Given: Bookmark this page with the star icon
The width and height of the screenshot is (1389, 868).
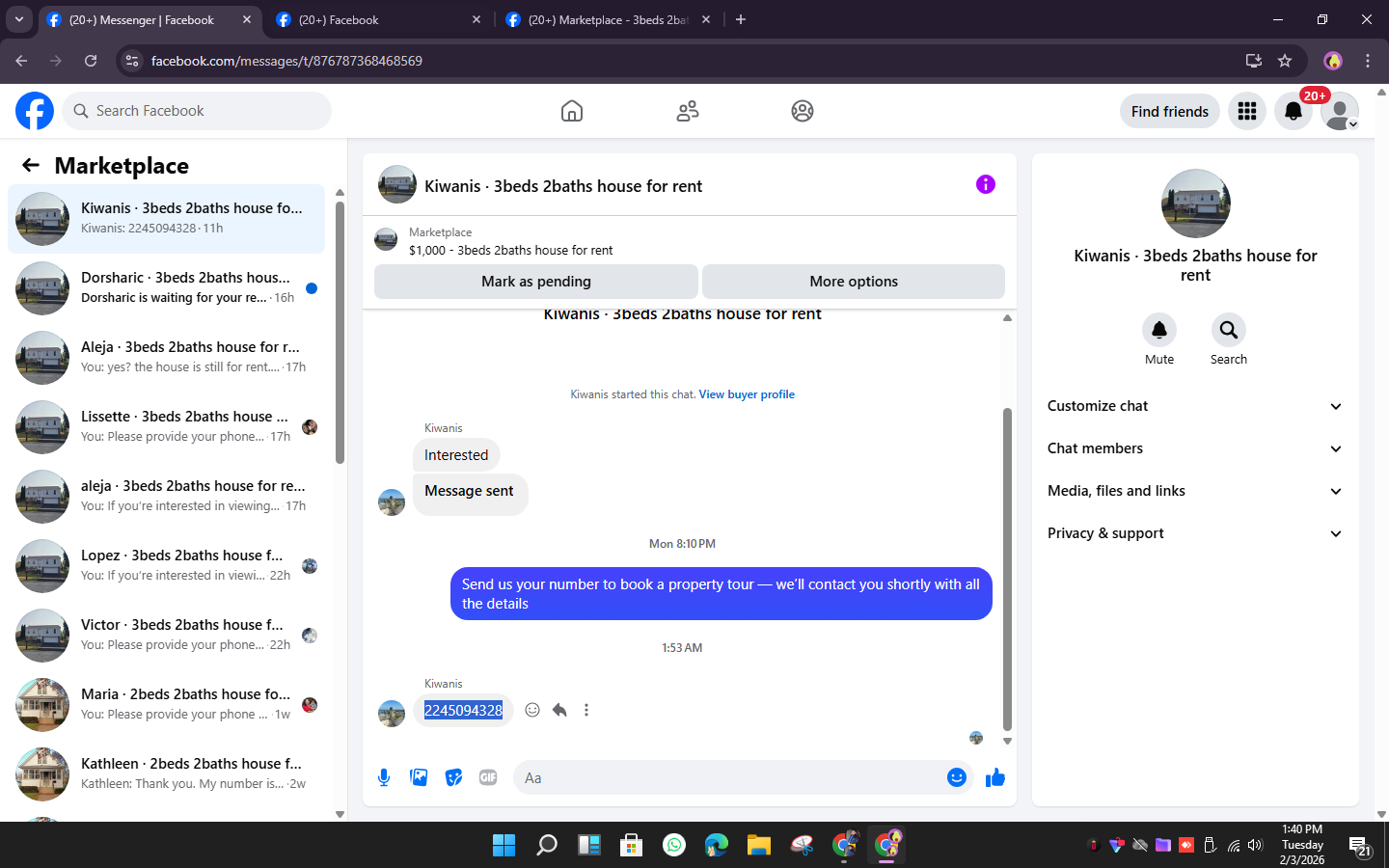Looking at the screenshot, I should coord(1285,61).
